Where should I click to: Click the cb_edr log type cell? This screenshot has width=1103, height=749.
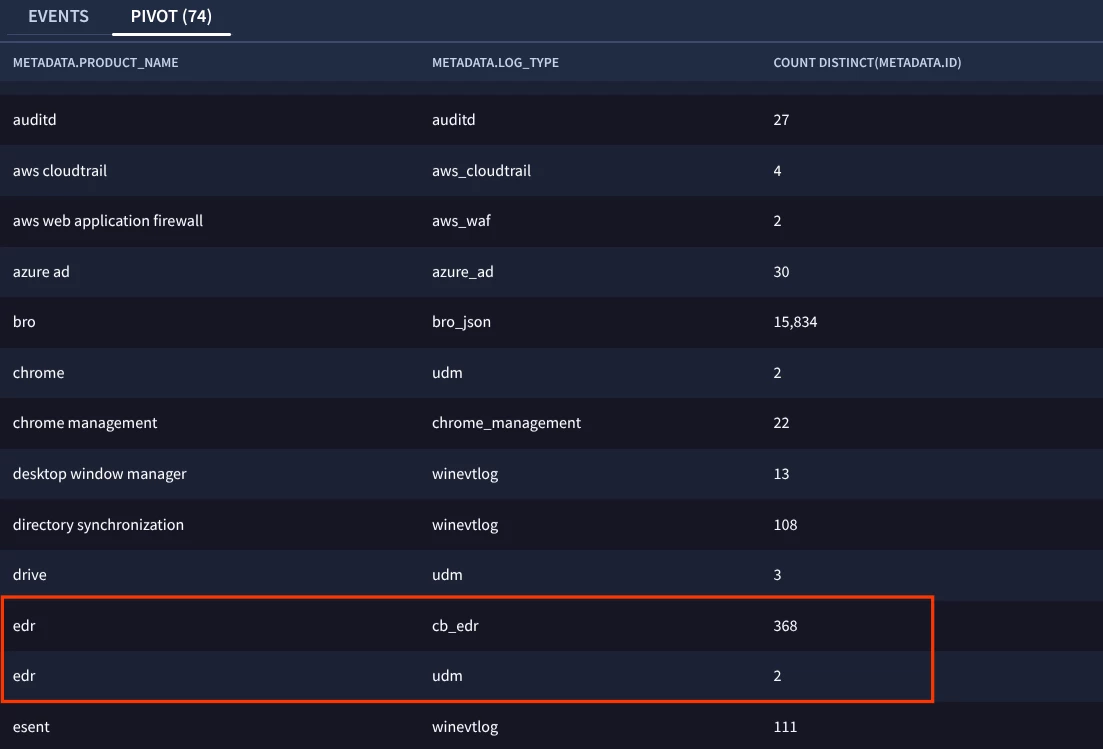click(455, 625)
